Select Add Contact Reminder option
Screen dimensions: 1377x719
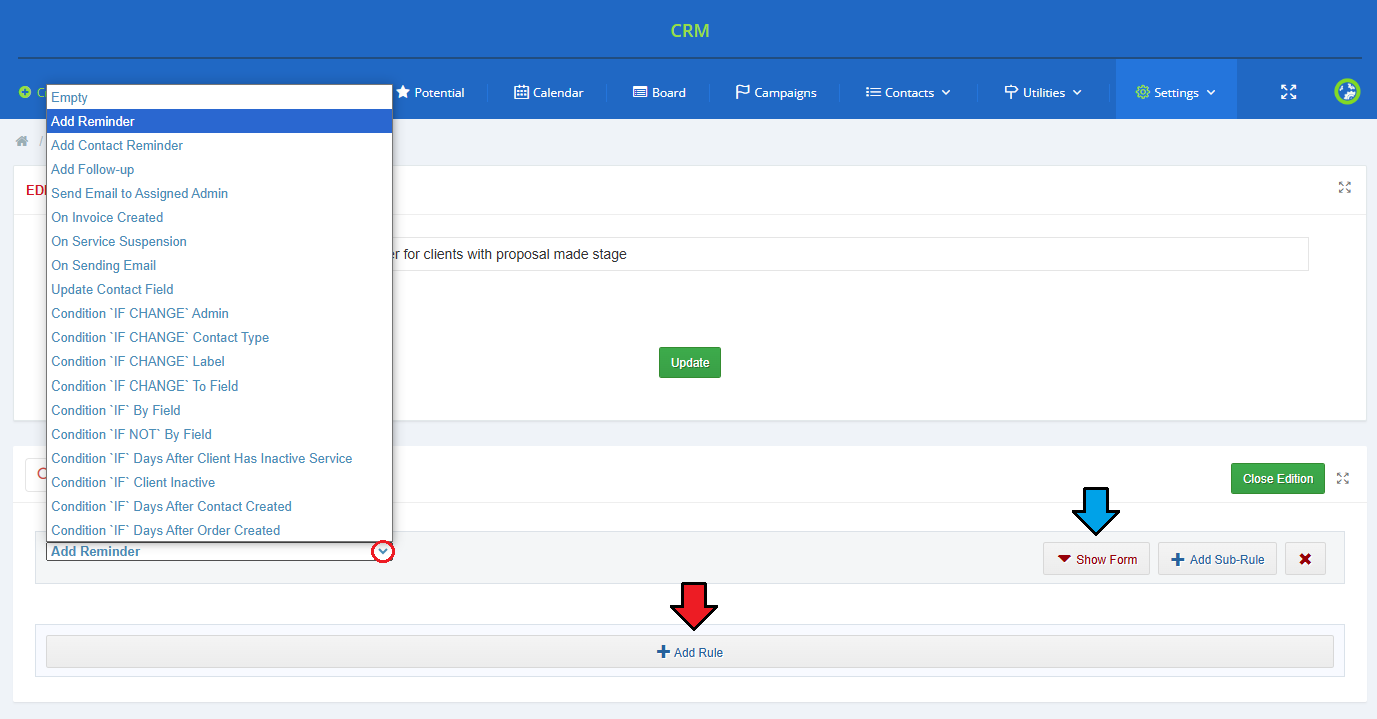pyautogui.click(x=219, y=145)
